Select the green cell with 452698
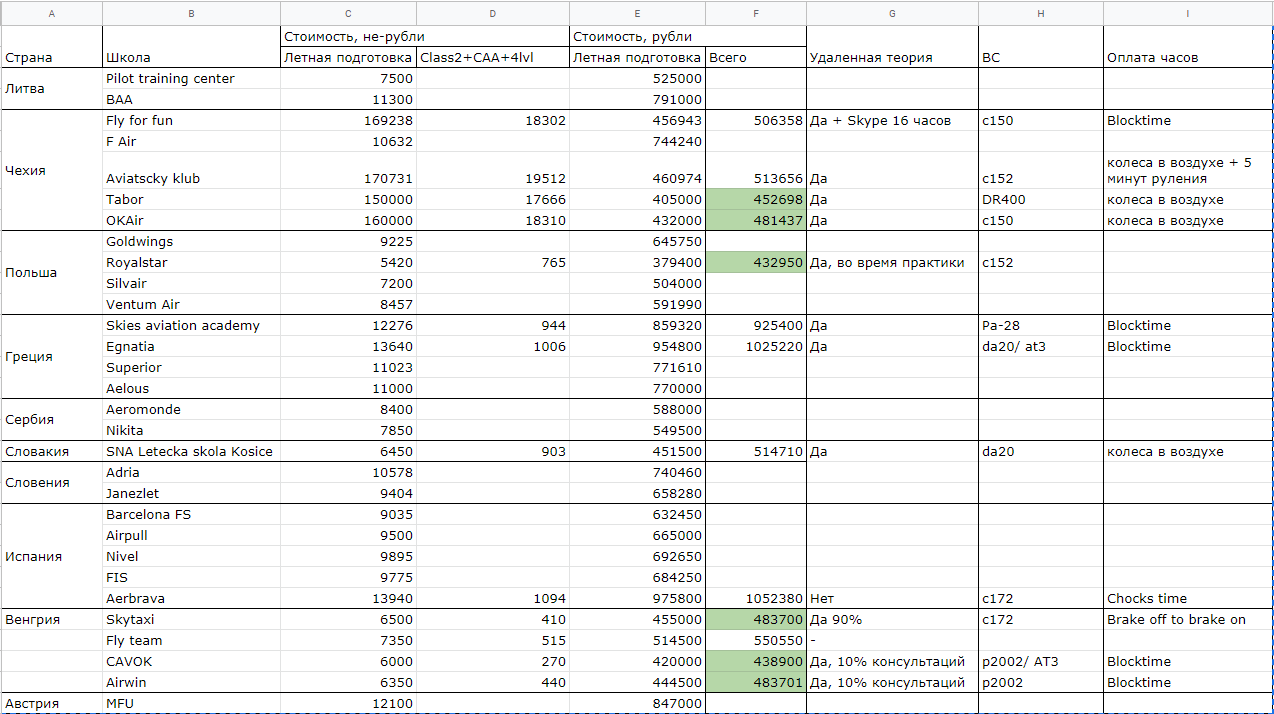The height and width of the screenshot is (714, 1274). coord(755,199)
